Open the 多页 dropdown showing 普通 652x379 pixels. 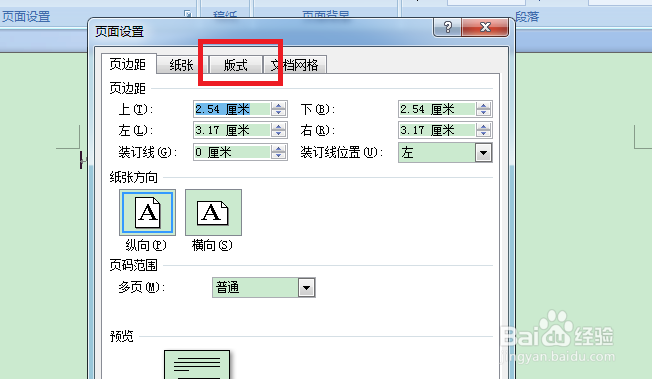tap(306, 287)
